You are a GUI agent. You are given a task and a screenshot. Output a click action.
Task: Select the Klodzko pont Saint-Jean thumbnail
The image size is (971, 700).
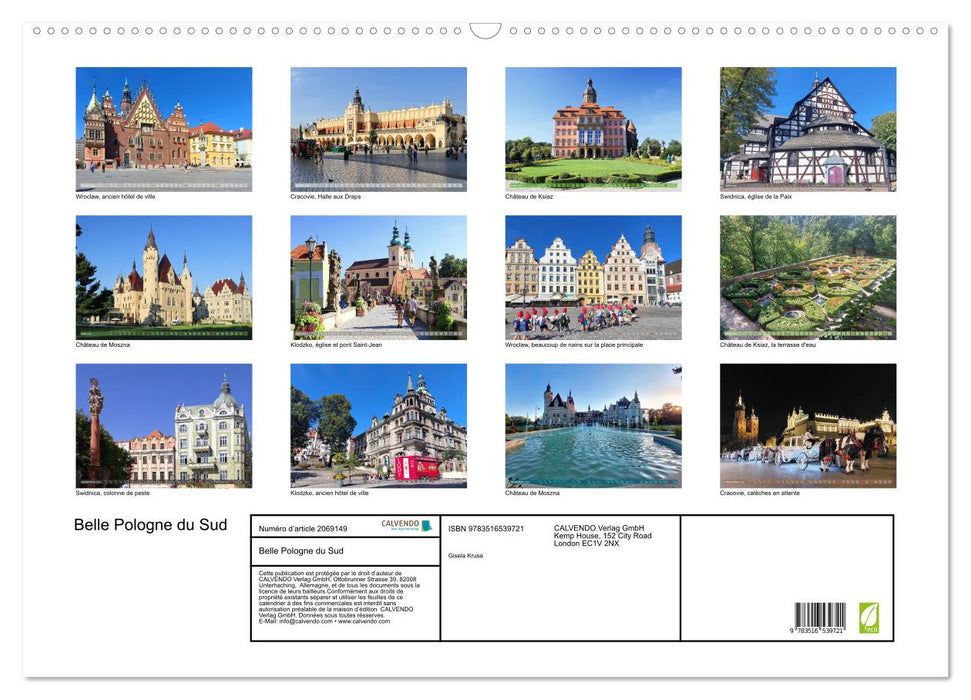[378, 277]
